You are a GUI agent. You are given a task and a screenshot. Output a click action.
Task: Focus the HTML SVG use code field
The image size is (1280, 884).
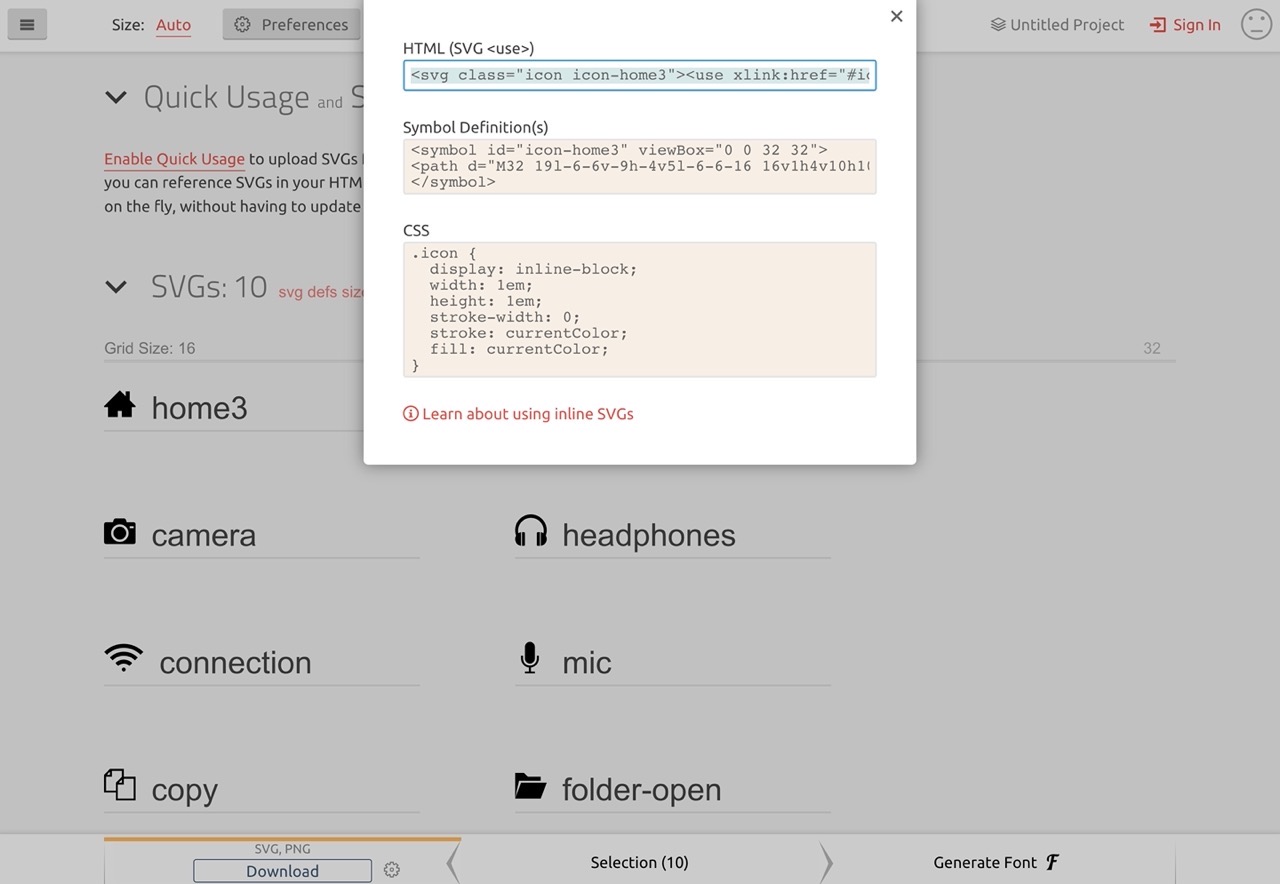click(640, 75)
